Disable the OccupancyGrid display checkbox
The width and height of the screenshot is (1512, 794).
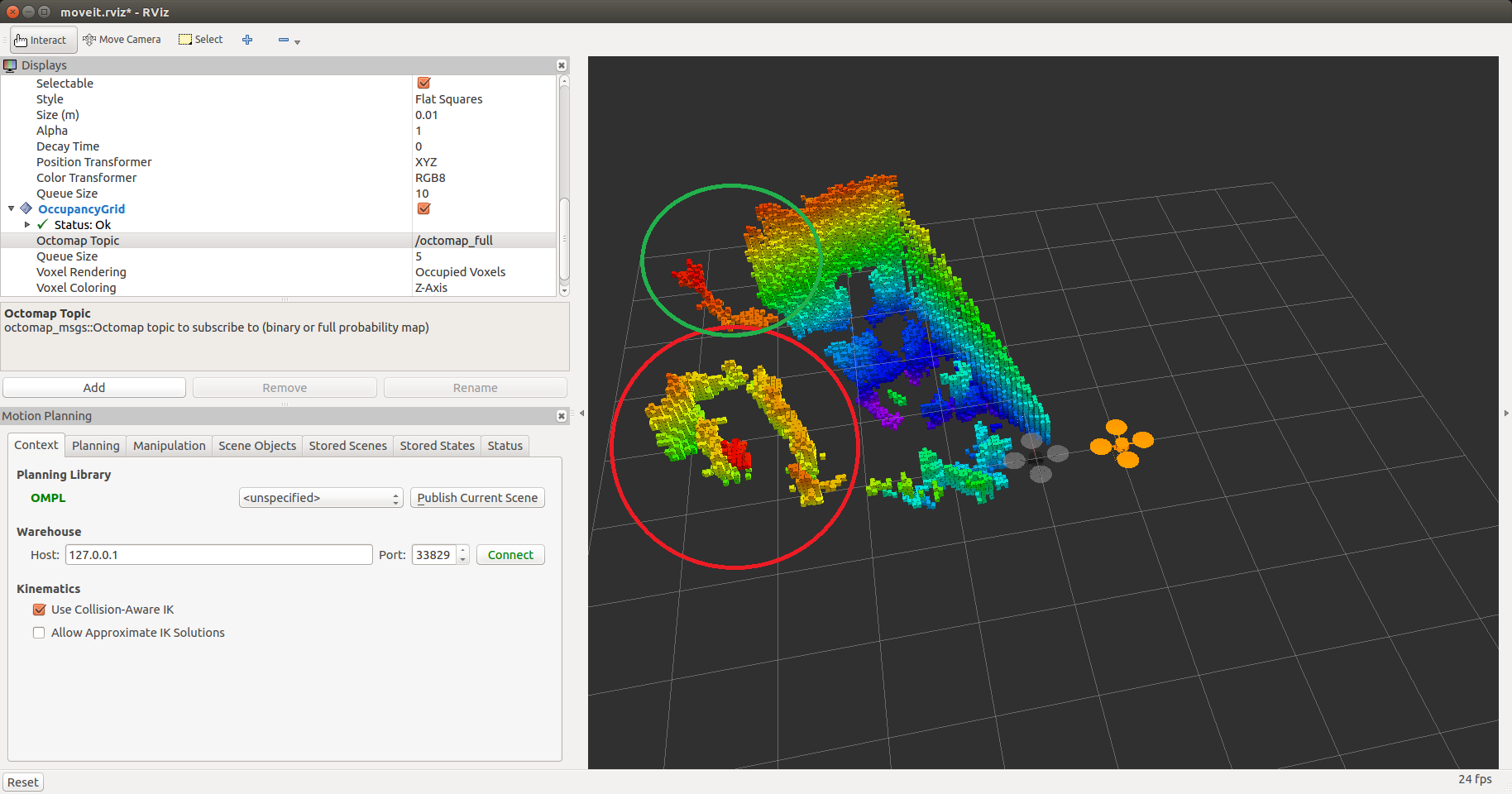tap(423, 209)
